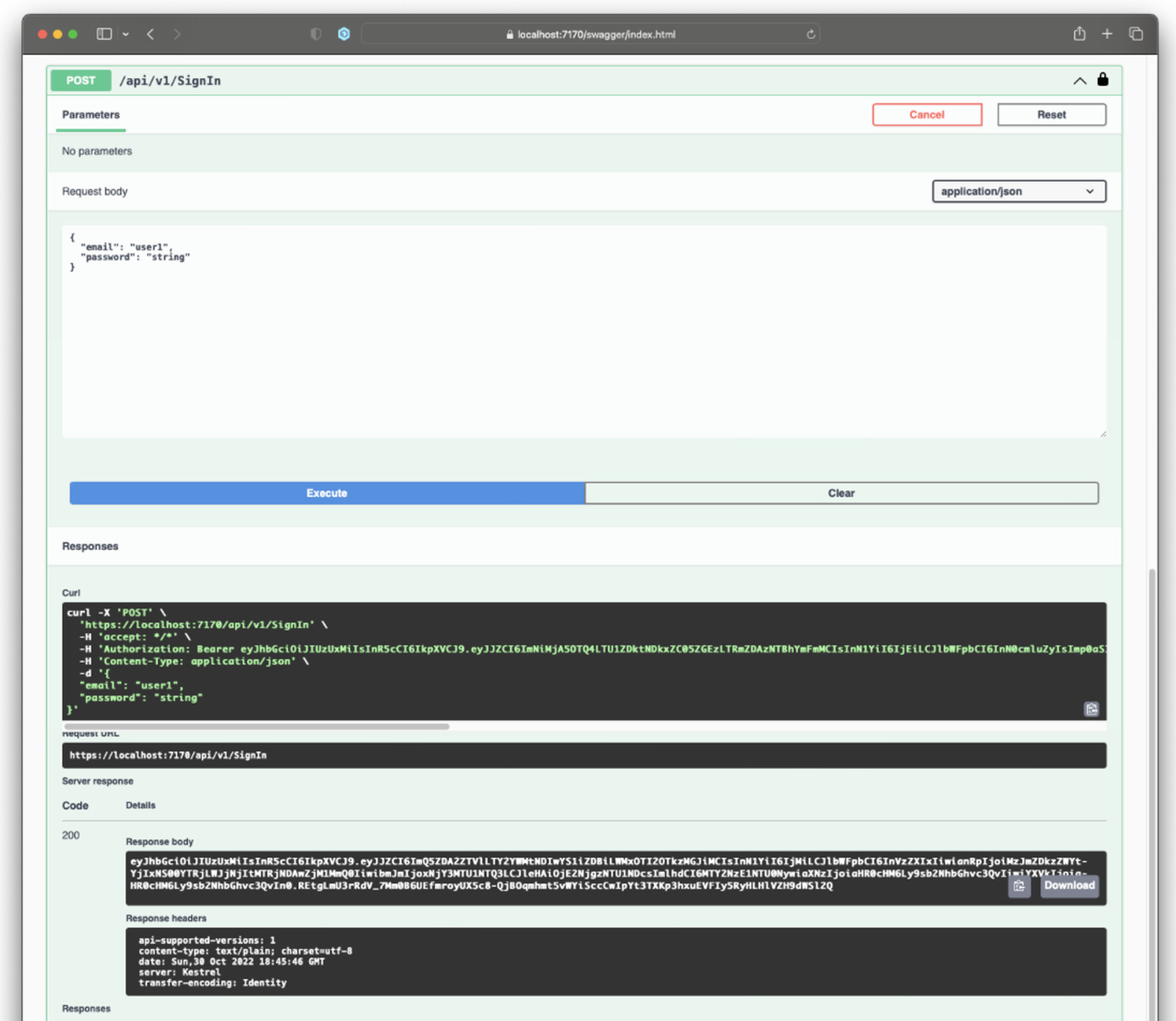Click the /api/v1/SignIn endpoint path
This screenshot has width=1176, height=1021.
[170, 81]
